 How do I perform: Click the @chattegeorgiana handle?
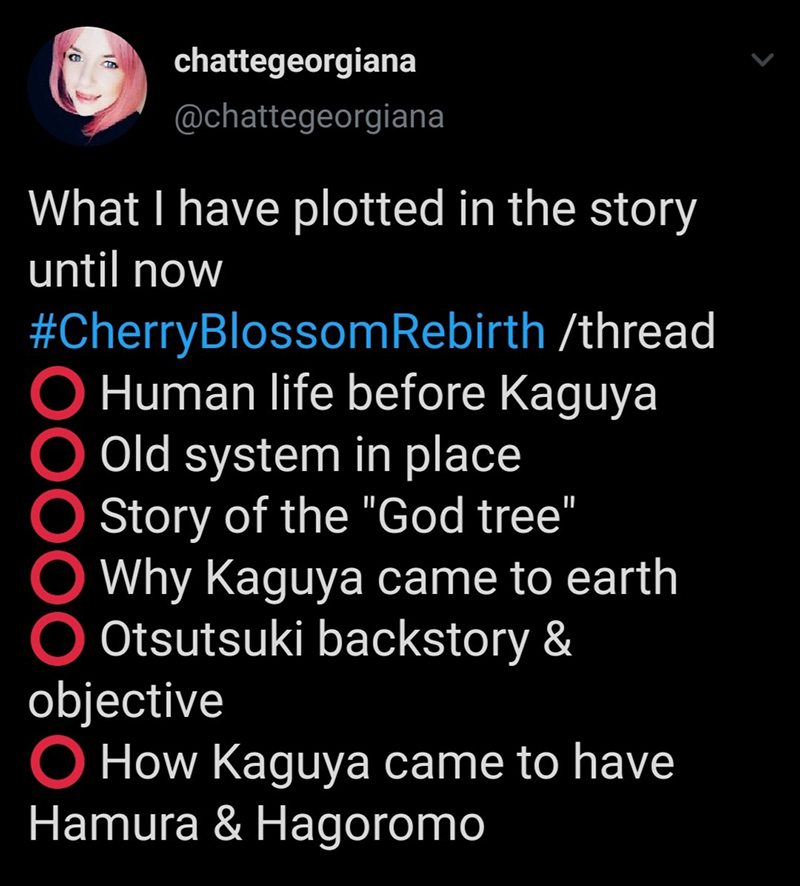coord(308,116)
